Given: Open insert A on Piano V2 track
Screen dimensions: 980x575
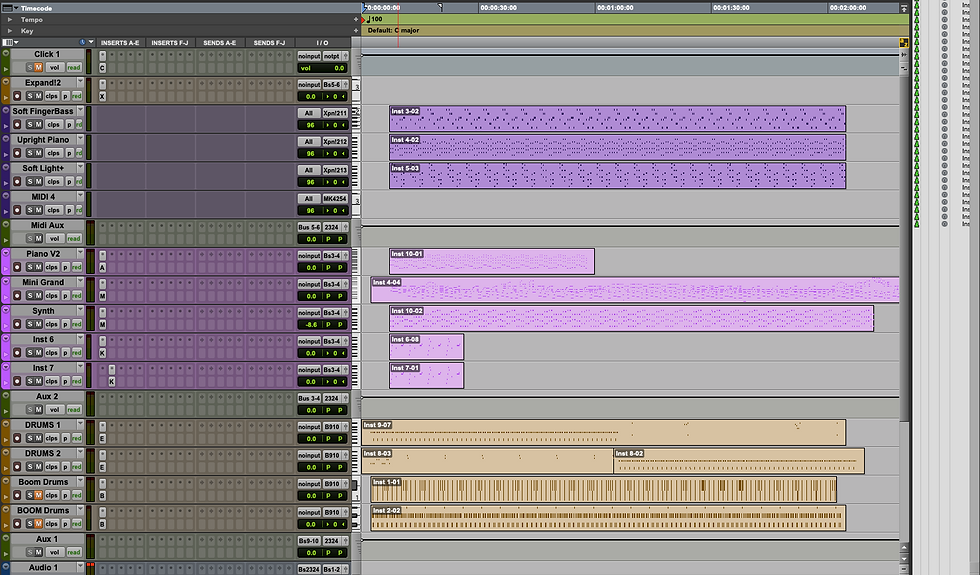Looking at the screenshot, I should point(102,268).
